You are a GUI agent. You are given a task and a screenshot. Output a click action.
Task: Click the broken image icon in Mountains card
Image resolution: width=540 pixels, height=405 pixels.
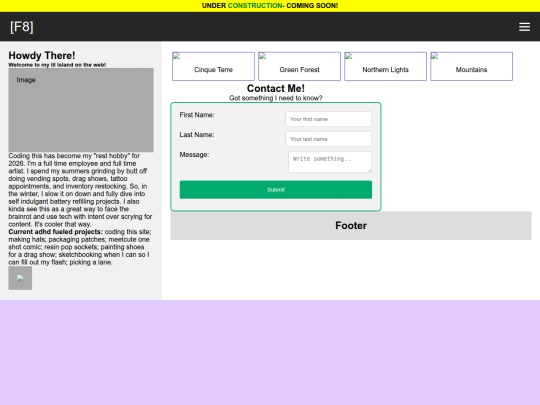point(435,56)
